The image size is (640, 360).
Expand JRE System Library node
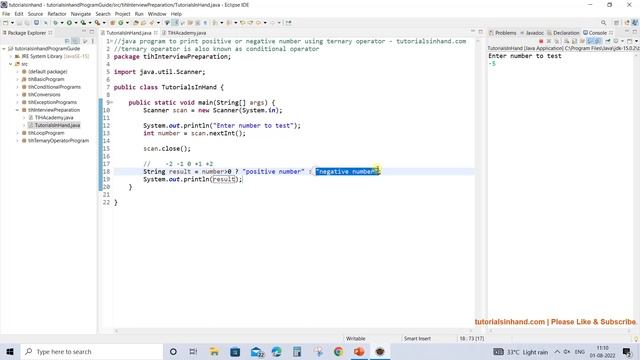11,56
